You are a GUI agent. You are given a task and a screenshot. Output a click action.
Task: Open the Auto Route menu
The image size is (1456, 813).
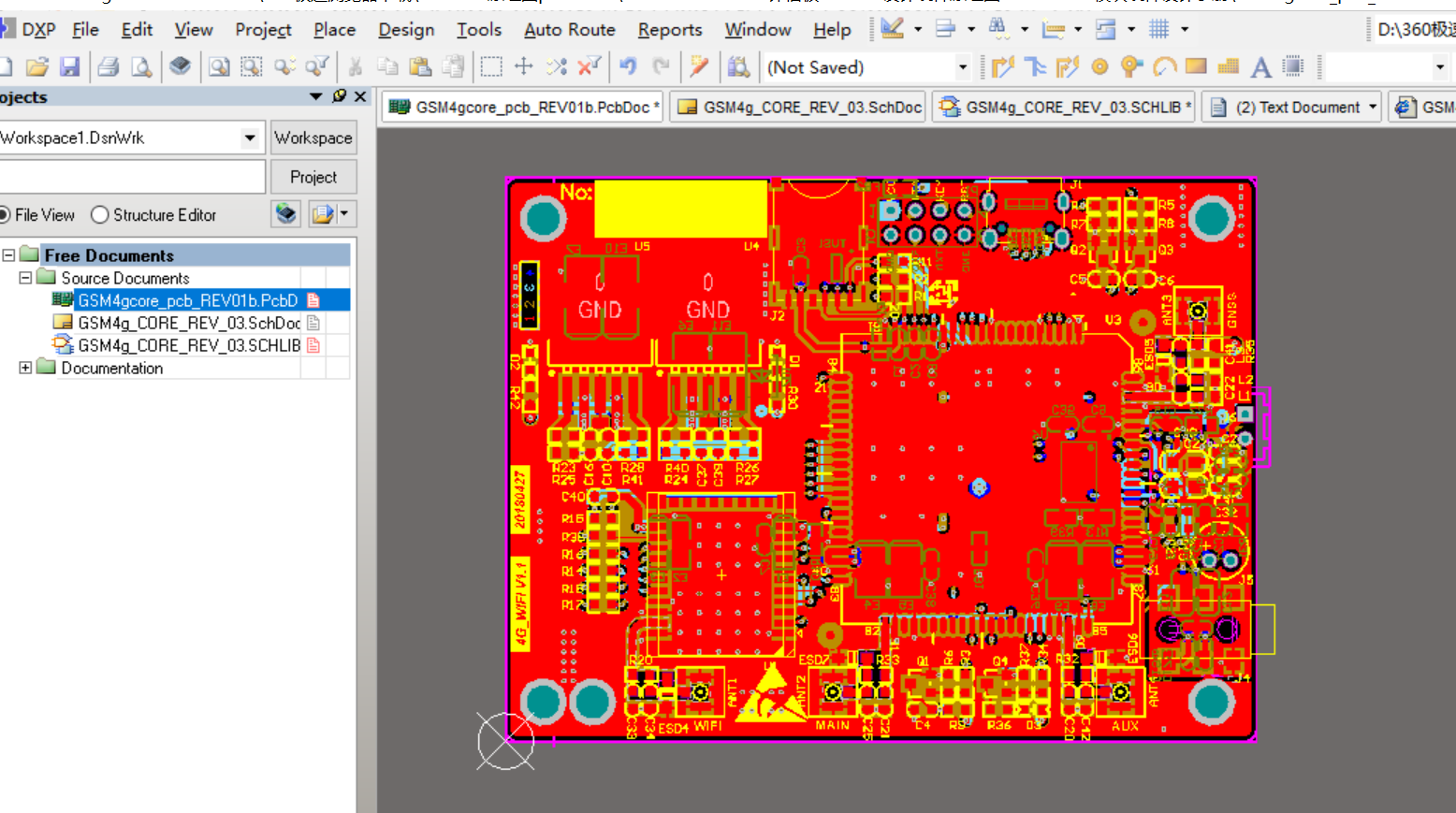[x=569, y=30]
